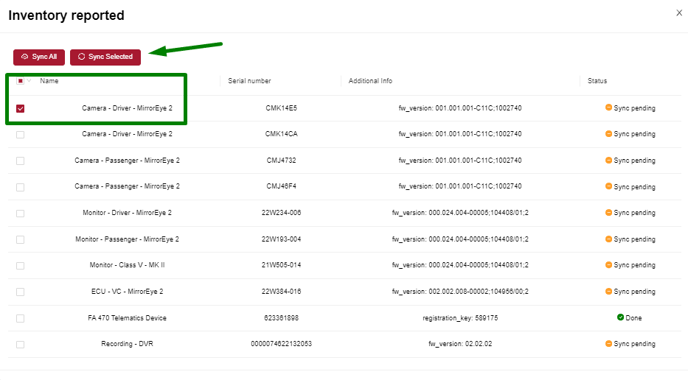
Task: Select checkbox for Monitor - Passenger - MirrorEye 2
Action: [x=20, y=240]
